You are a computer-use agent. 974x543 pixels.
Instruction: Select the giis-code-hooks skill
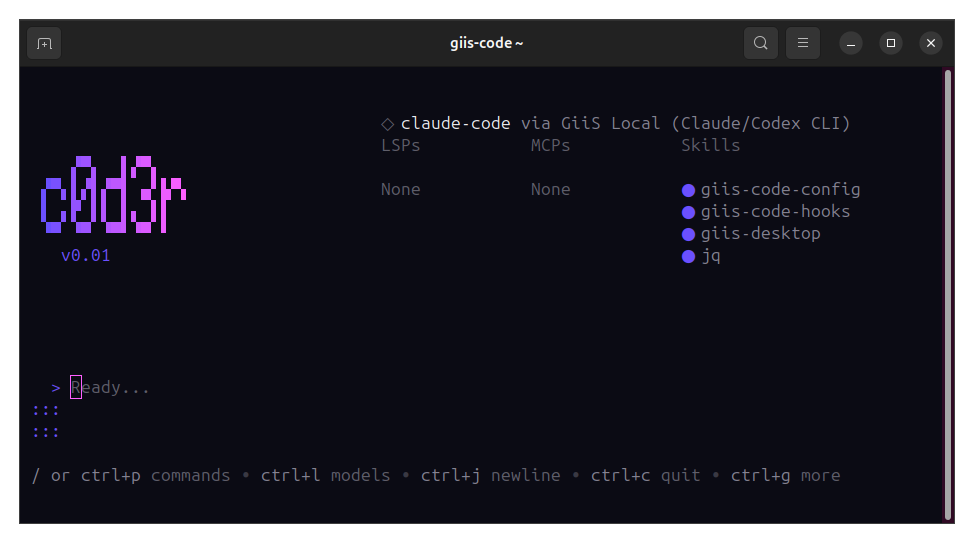(x=775, y=212)
